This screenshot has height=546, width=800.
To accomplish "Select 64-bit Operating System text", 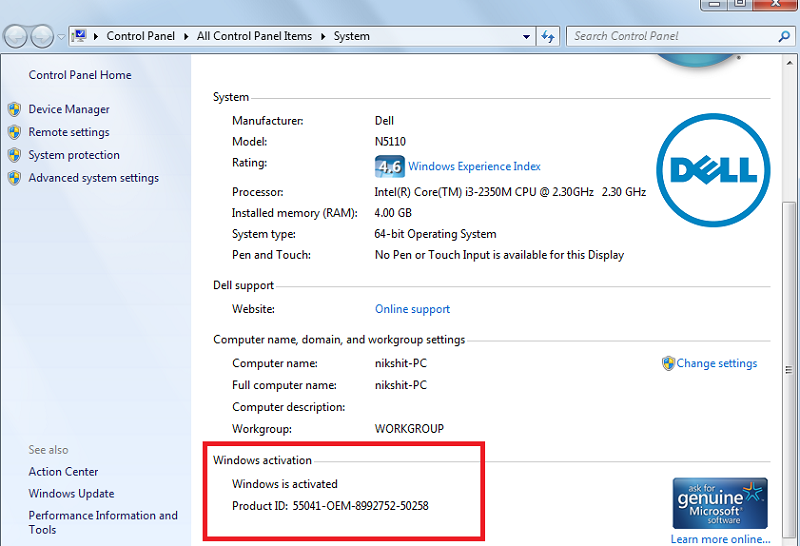I will point(435,234).
